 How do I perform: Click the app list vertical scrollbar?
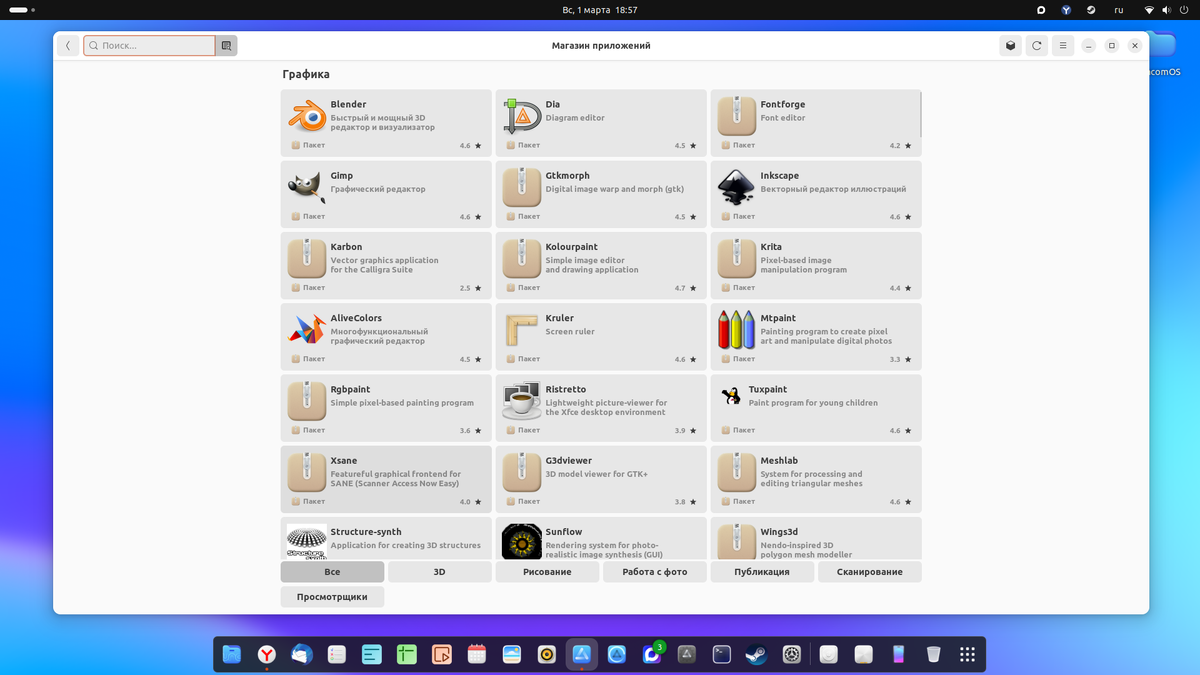click(920, 116)
